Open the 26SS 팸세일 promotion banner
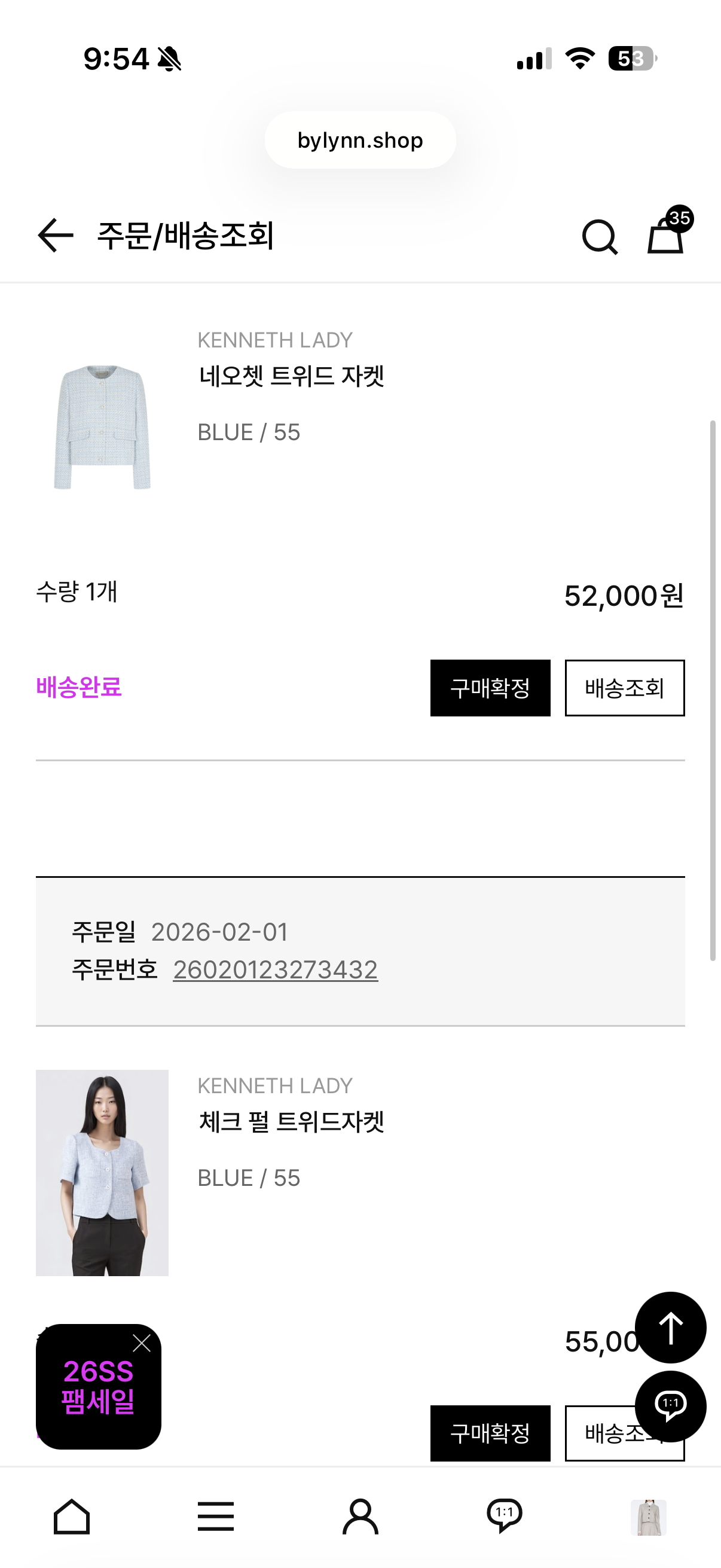 pos(97,1394)
